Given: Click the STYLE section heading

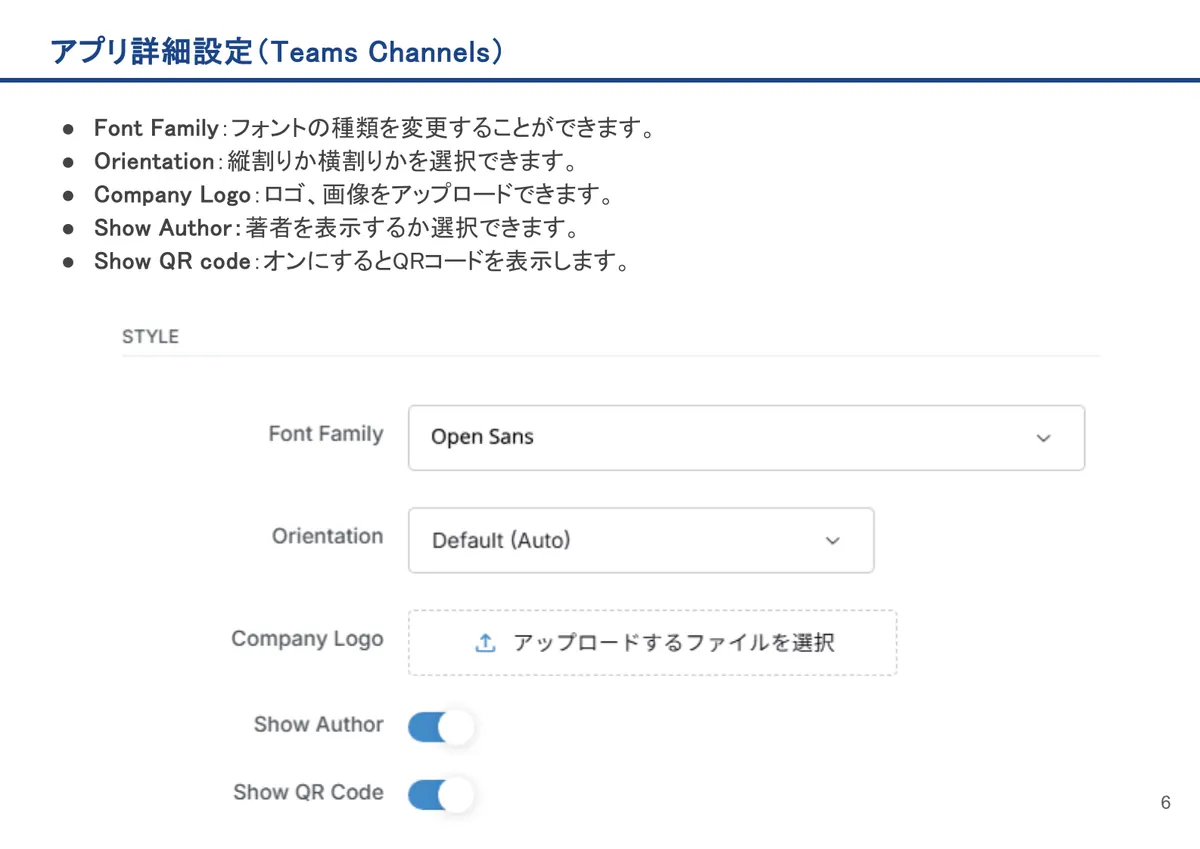Looking at the screenshot, I should 150,337.
